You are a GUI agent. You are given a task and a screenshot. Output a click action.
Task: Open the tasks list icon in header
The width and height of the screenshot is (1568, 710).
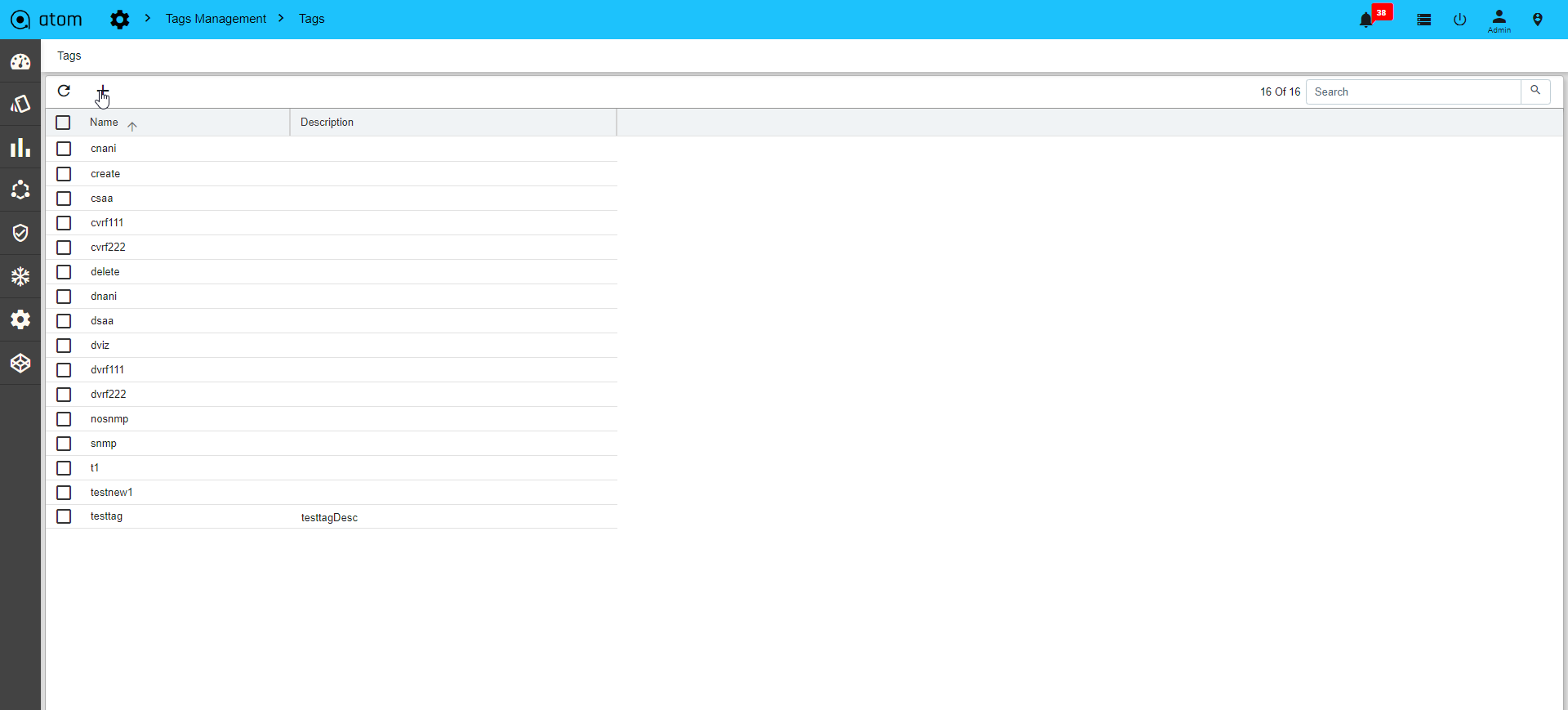(x=1424, y=20)
